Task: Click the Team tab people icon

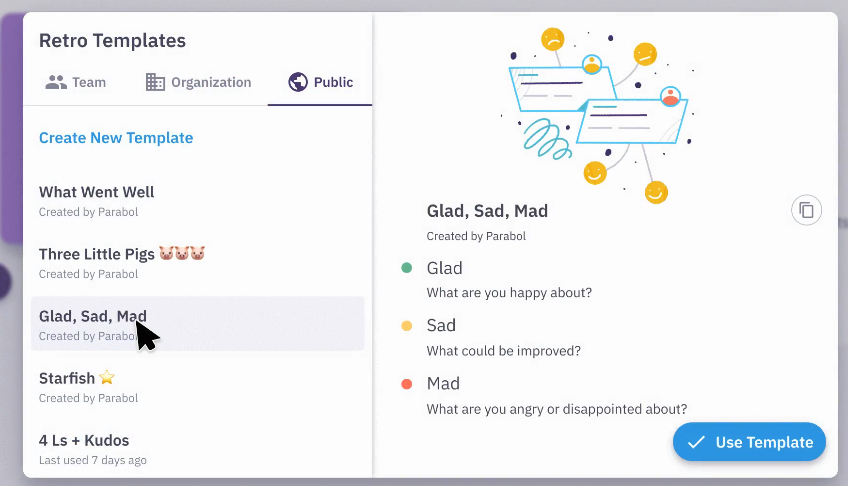Action: pyautogui.click(x=56, y=82)
